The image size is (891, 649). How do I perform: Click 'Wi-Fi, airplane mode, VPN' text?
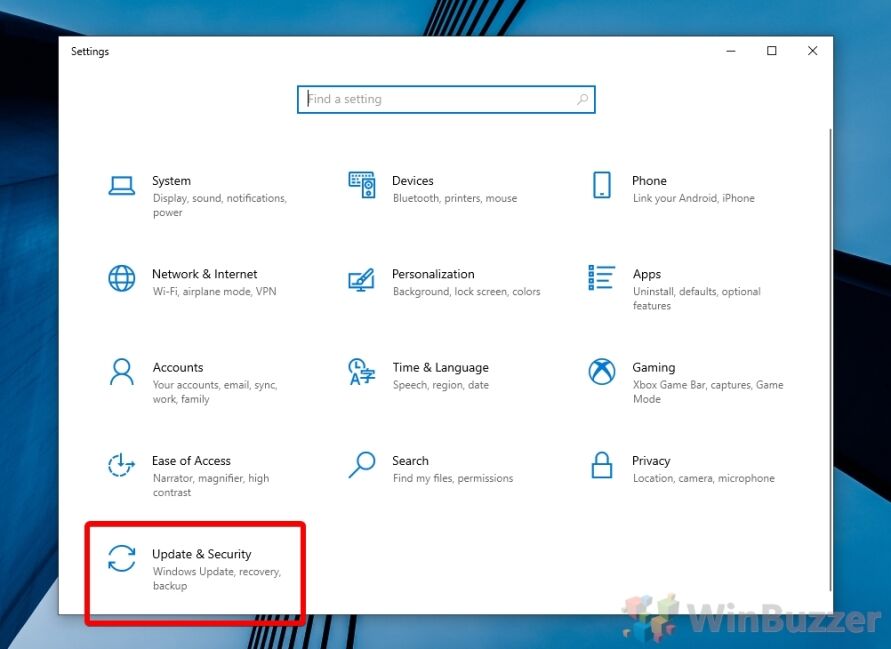coord(214,292)
